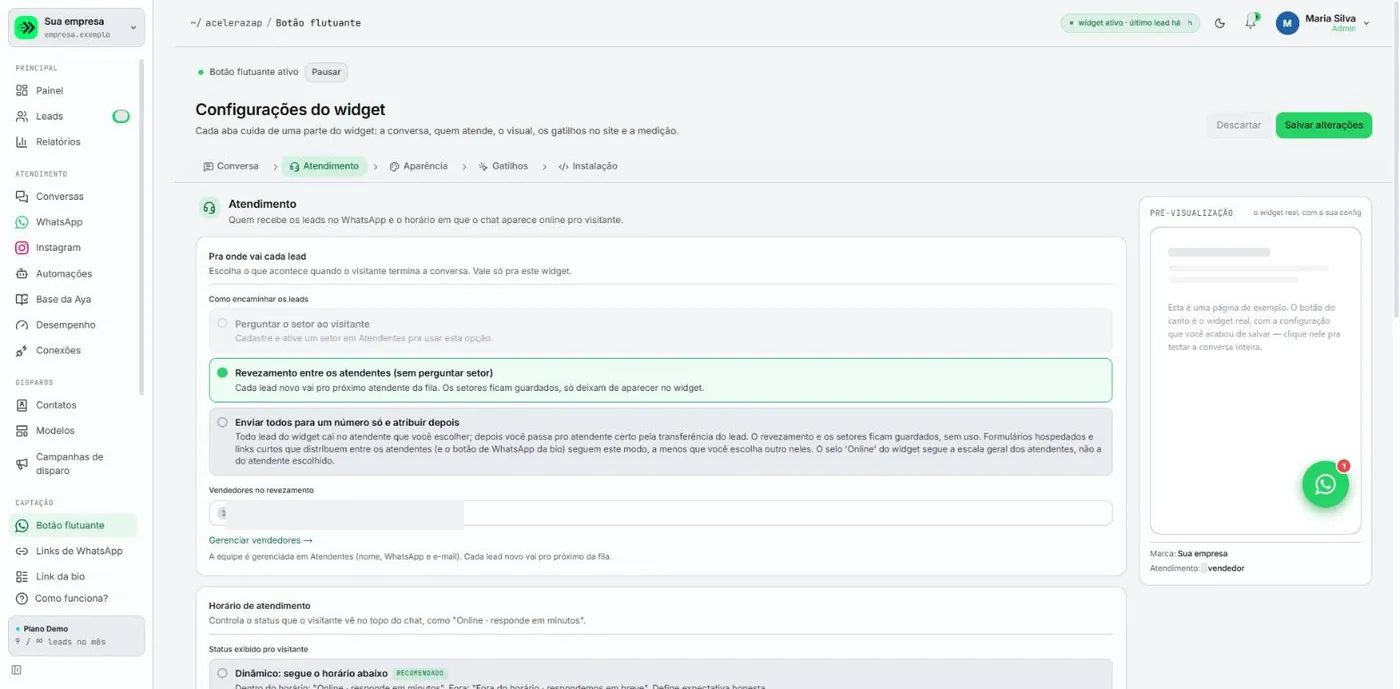This screenshot has height=689, width=1400.
Task: Select Enviar todos para um número só
Action: coord(660,441)
